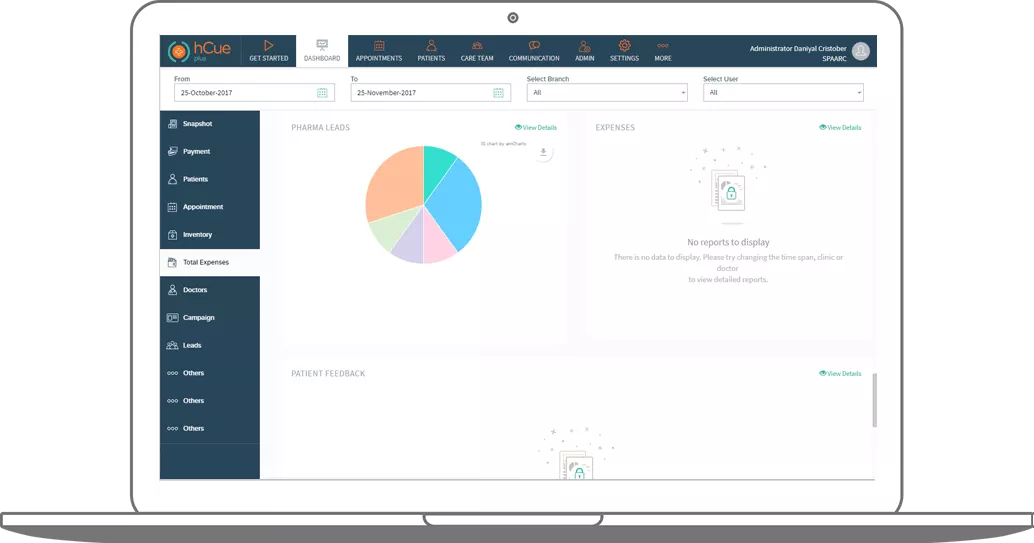
Task: Click the administrator profile avatar
Action: (861, 51)
